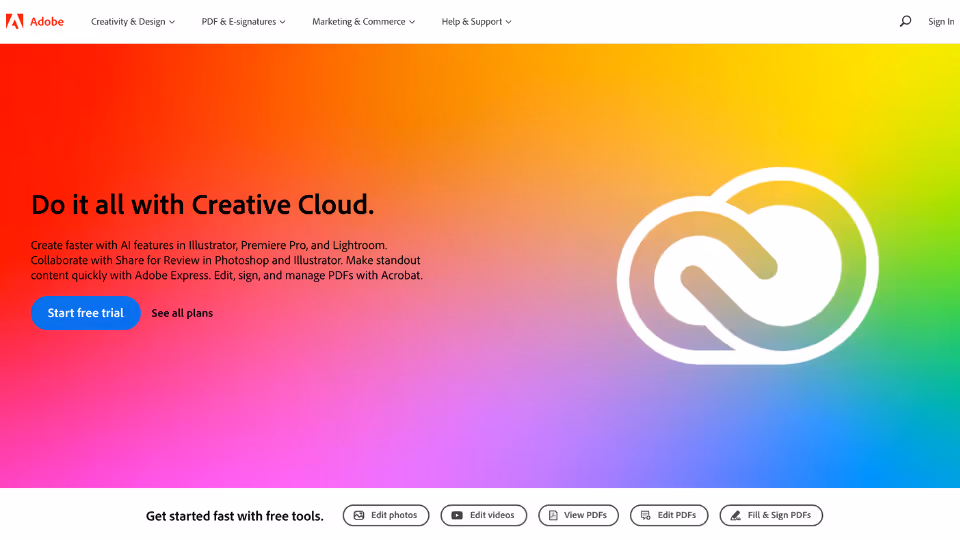
Task: Click the Edit videos button label
Action: [x=492, y=516]
